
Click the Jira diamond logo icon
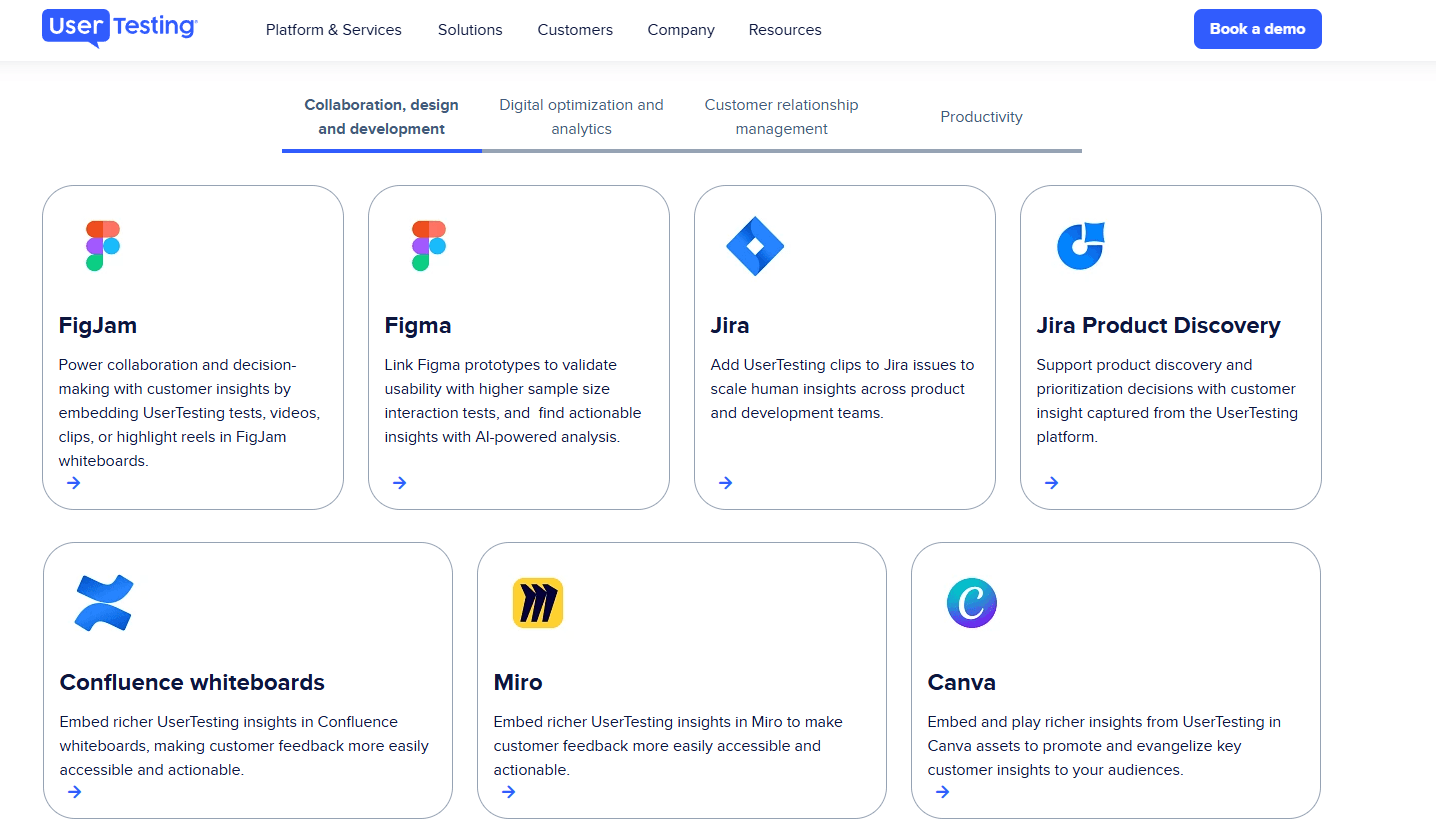[x=755, y=246]
